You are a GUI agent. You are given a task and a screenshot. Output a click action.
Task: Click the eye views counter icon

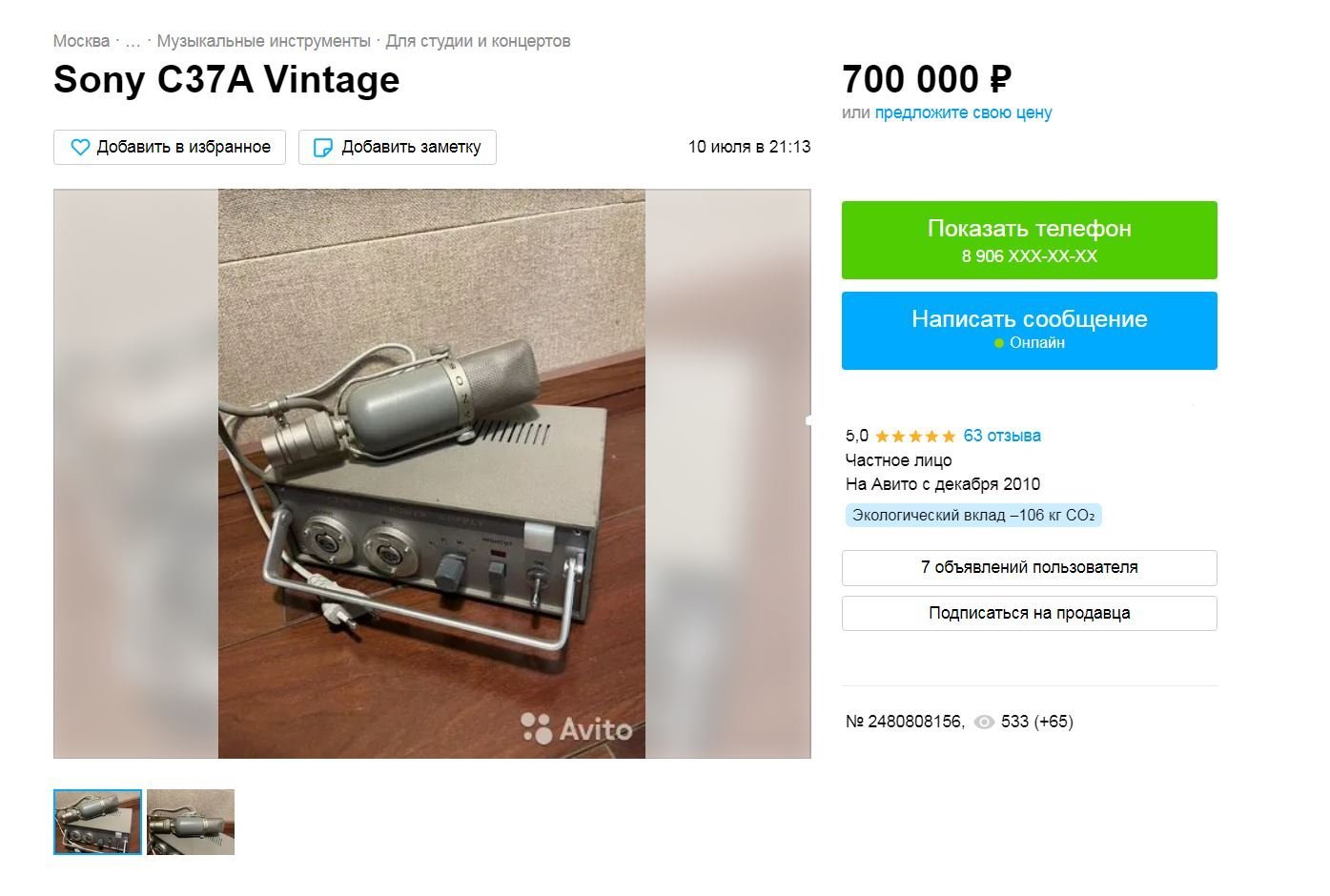pyautogui.click(x=984, y=723)
